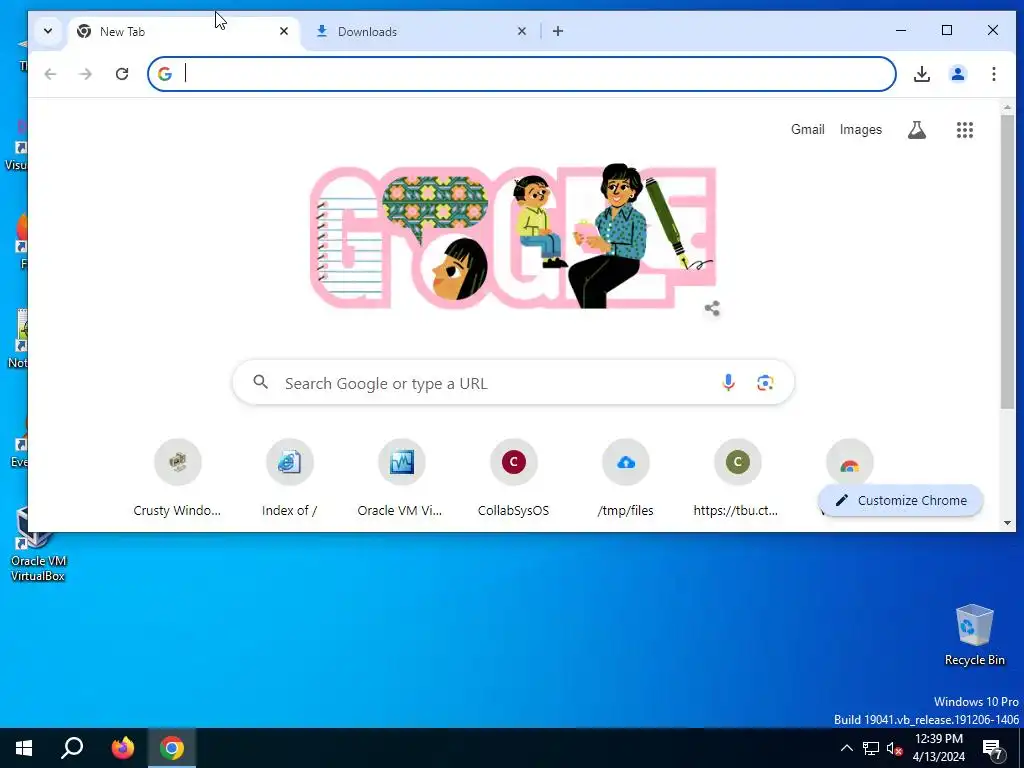Image resolution: width=1024 pixels, height=768 pixels.
Task: Open the Oracle VM VirtualBox desktop icon
Action: click(x=37, y=544)
